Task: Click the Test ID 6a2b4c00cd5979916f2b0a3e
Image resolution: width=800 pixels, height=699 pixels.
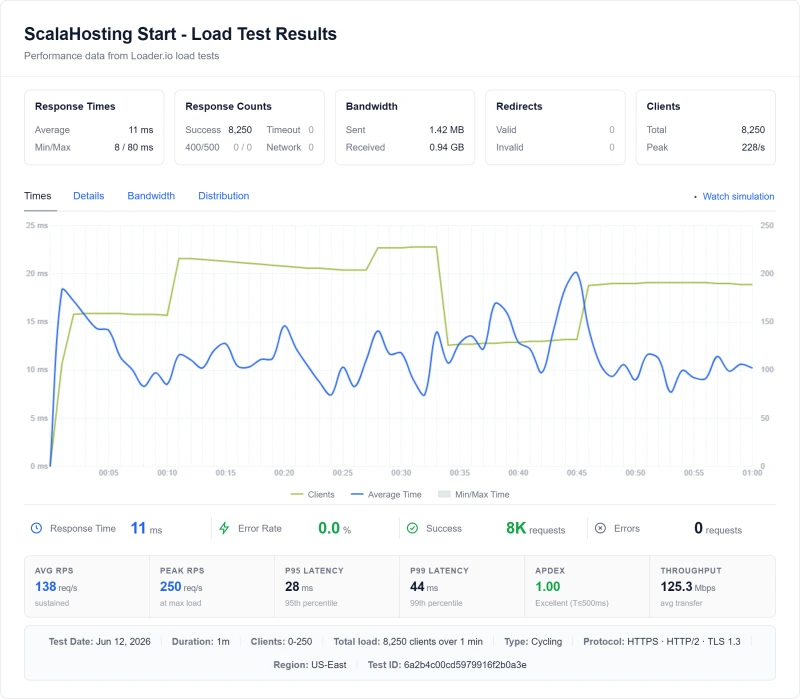Action: point(447,665)
